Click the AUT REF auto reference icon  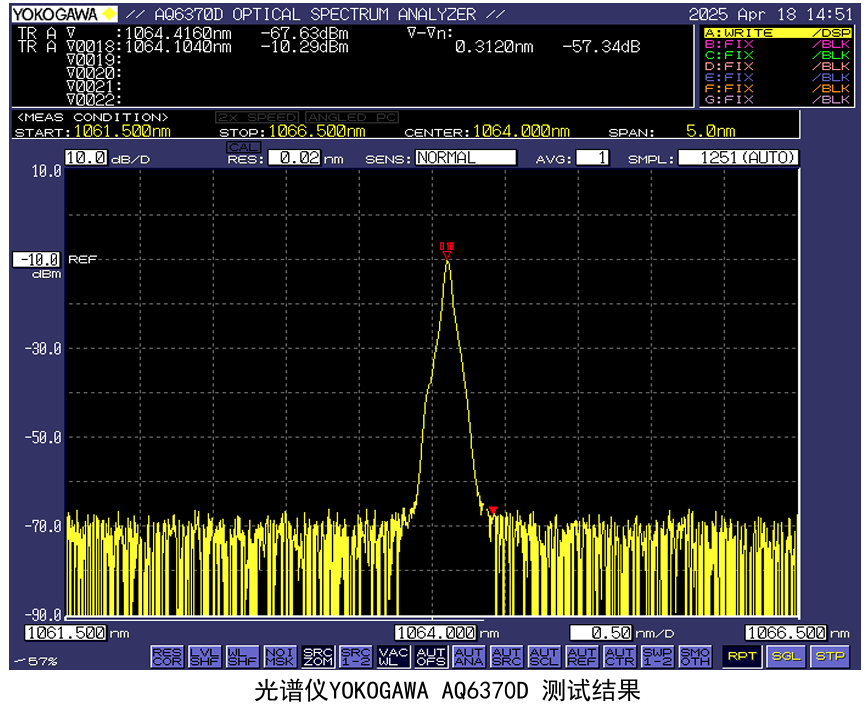point(581,656)
